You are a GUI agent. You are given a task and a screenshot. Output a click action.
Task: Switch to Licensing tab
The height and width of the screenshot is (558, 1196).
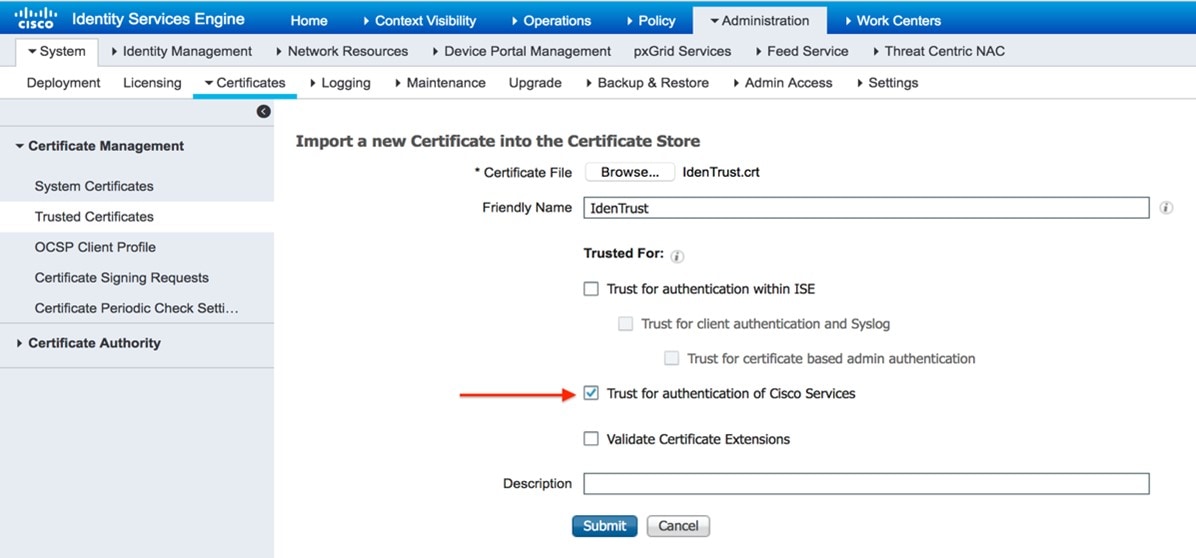pos(153,83)
